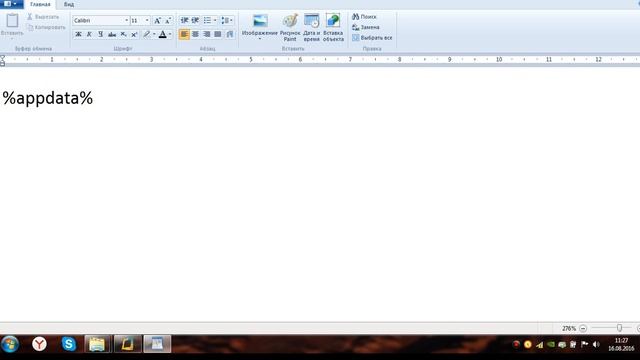The width and height of the screenshot is (640, 360).
Task: Select align text right
Action: click(x=207, y=34)
